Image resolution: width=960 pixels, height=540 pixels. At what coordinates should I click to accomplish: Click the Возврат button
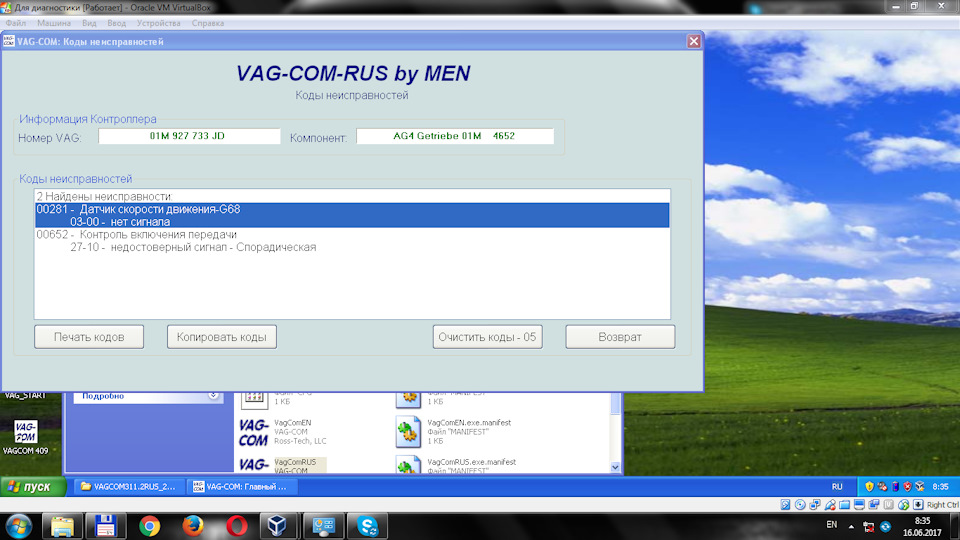click(x=620, y=337)
